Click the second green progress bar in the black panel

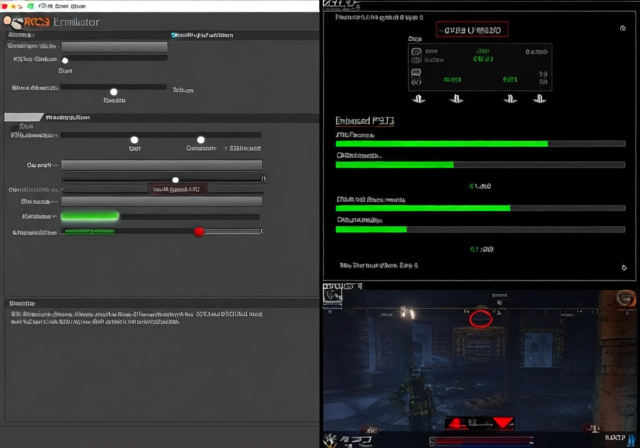pyautogui.click(x=480, y=164)
